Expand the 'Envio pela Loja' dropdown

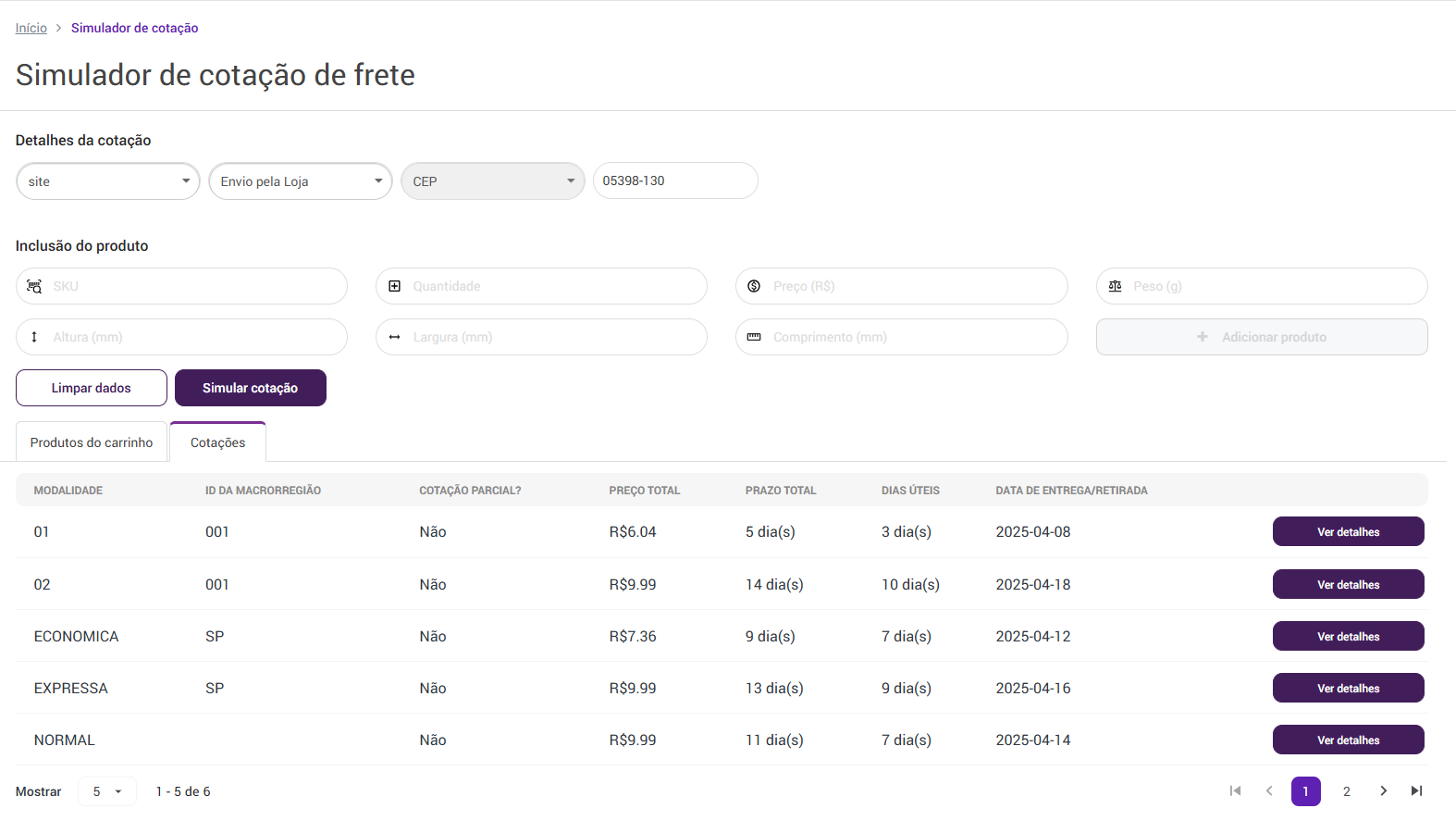(x=301, y=181)
